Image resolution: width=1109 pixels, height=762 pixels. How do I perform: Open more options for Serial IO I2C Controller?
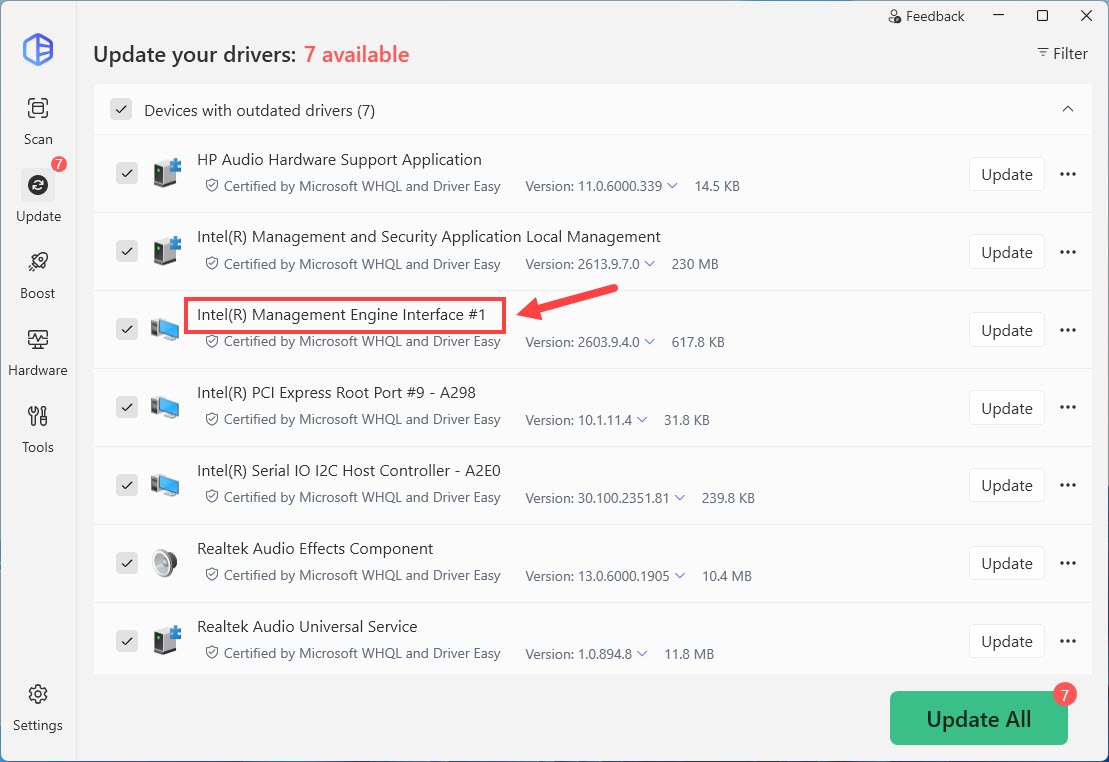1068,485
